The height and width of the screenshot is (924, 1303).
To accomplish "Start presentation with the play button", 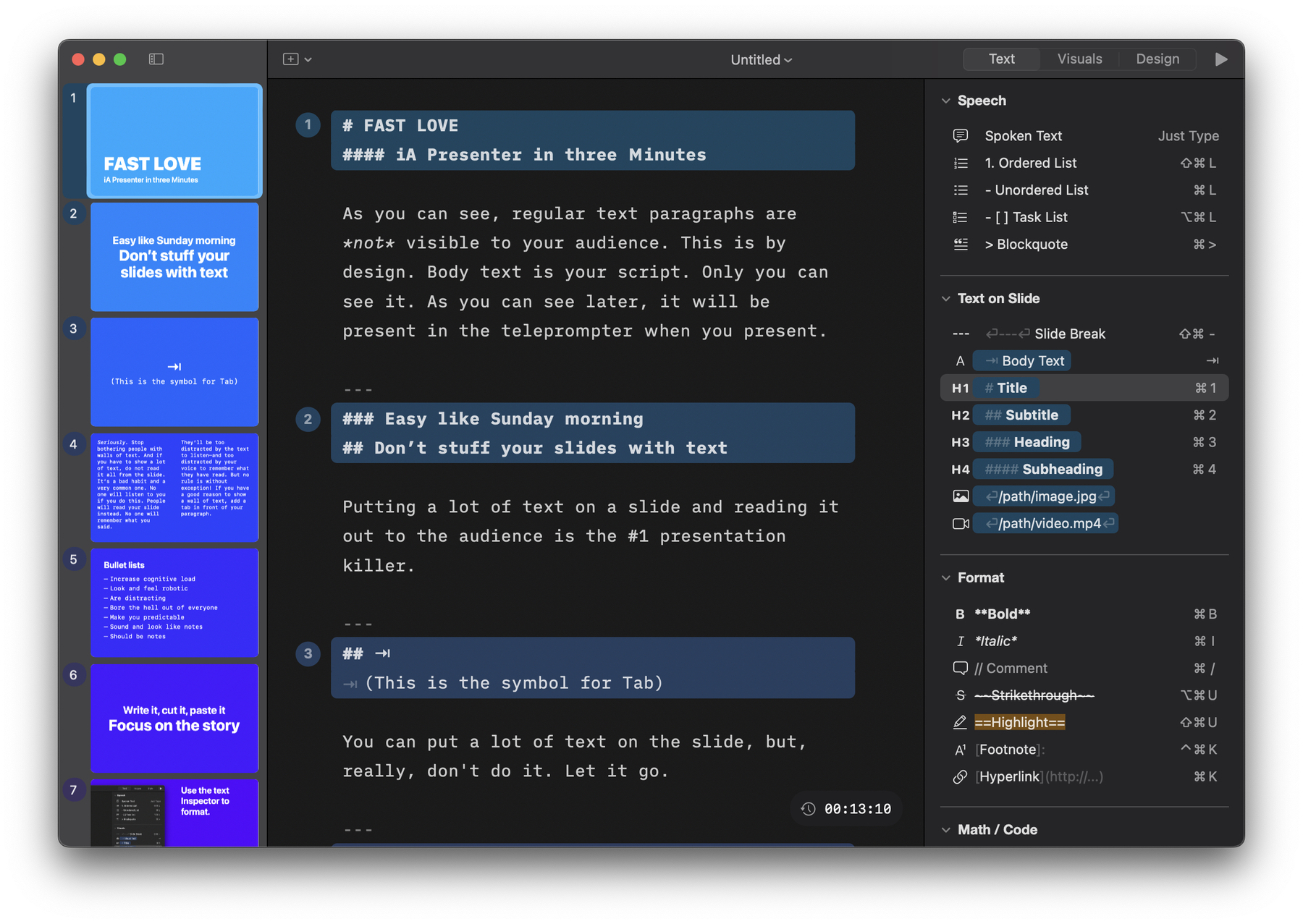I will (1221, 59).
